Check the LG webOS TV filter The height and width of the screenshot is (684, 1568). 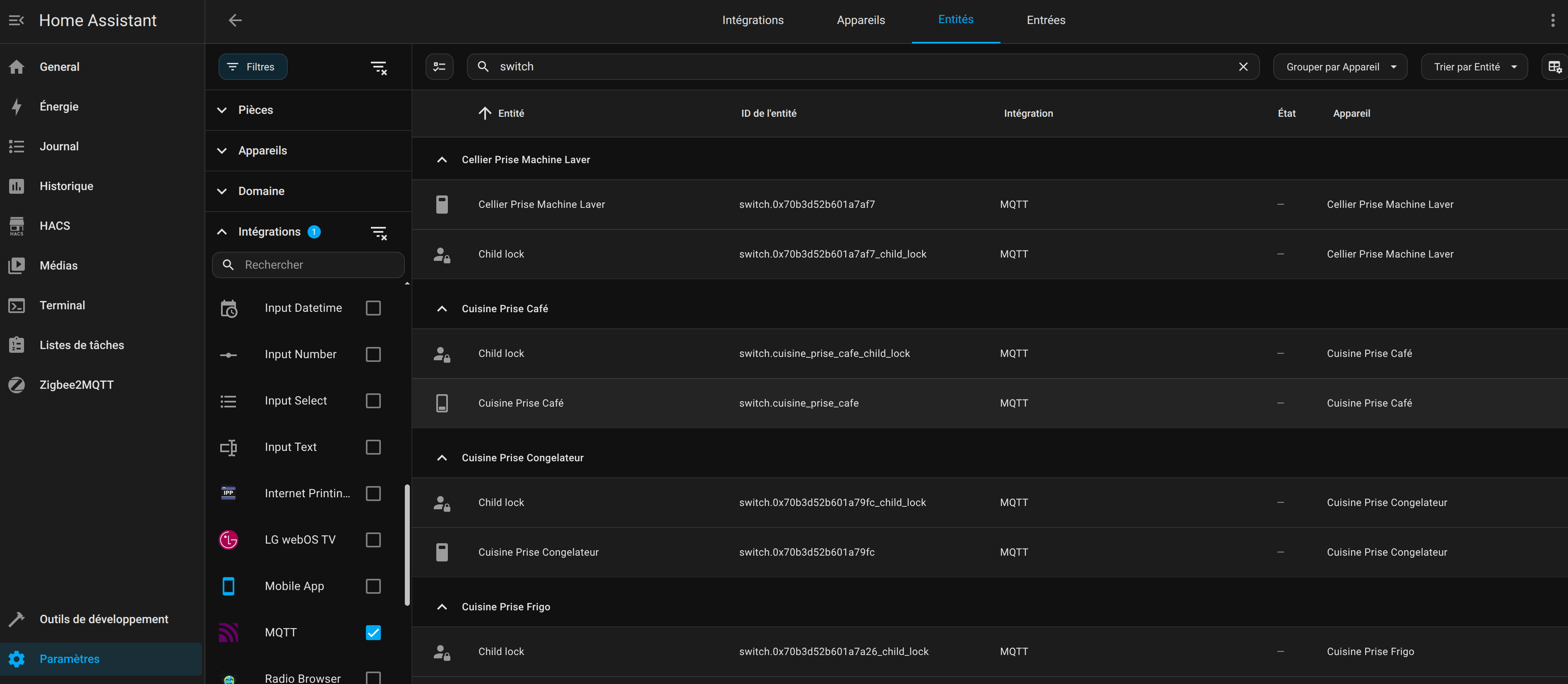(373, 539)
